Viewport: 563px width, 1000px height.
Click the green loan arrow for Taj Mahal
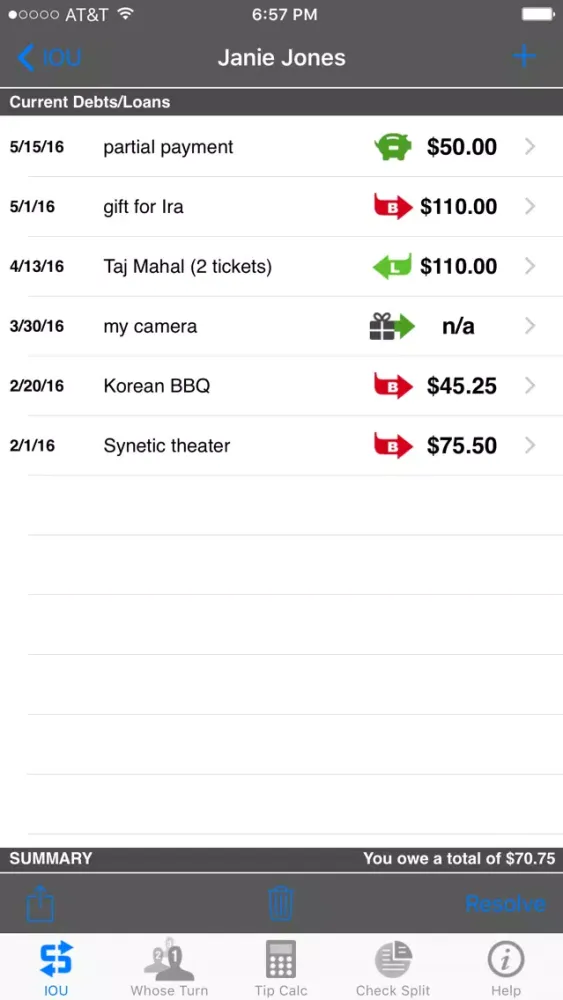[x=392, y=267]
